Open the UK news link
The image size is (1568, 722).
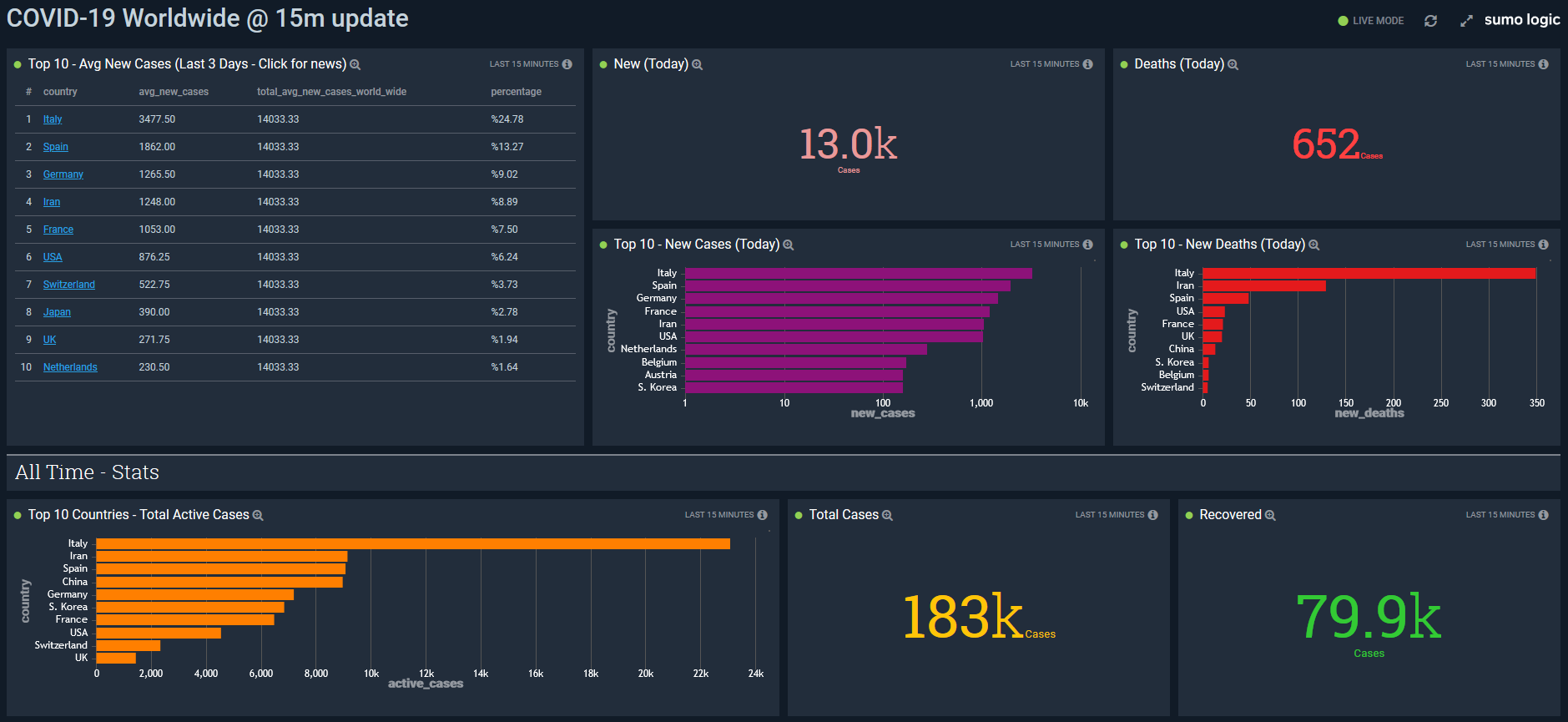coord(50,340)
